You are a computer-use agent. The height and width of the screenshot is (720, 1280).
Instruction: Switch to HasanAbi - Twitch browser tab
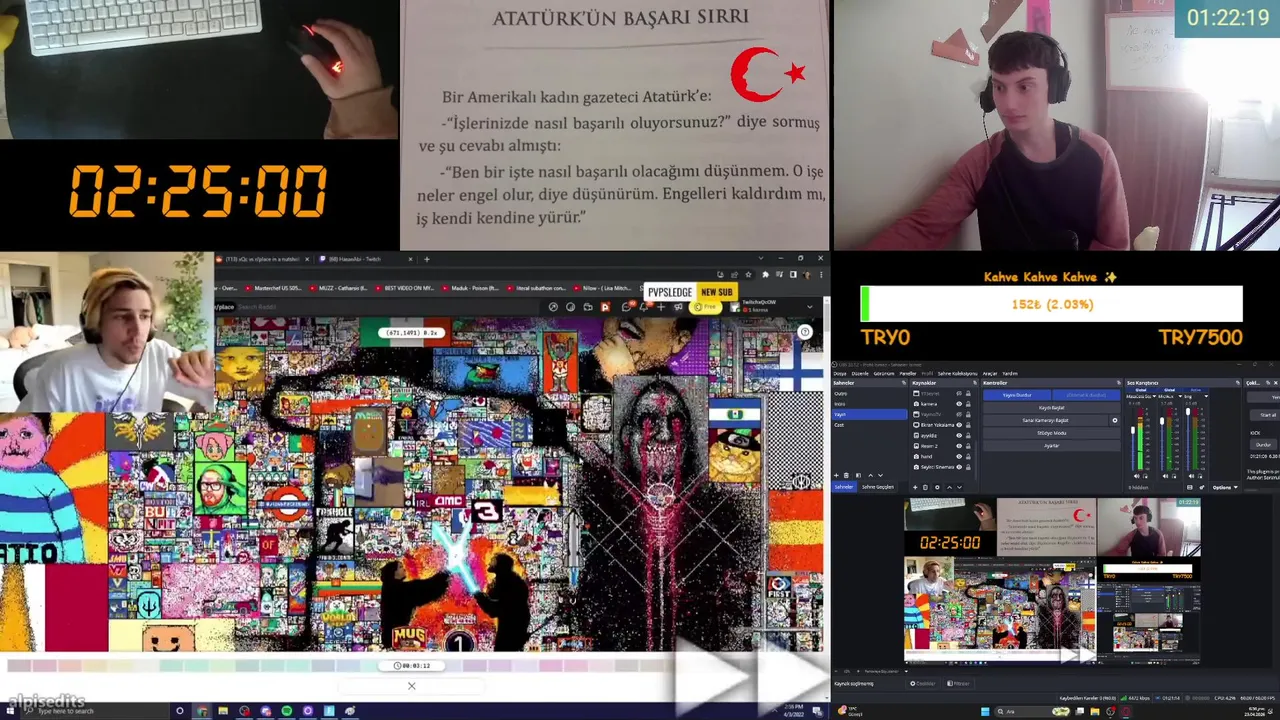[x=364, y=259]
